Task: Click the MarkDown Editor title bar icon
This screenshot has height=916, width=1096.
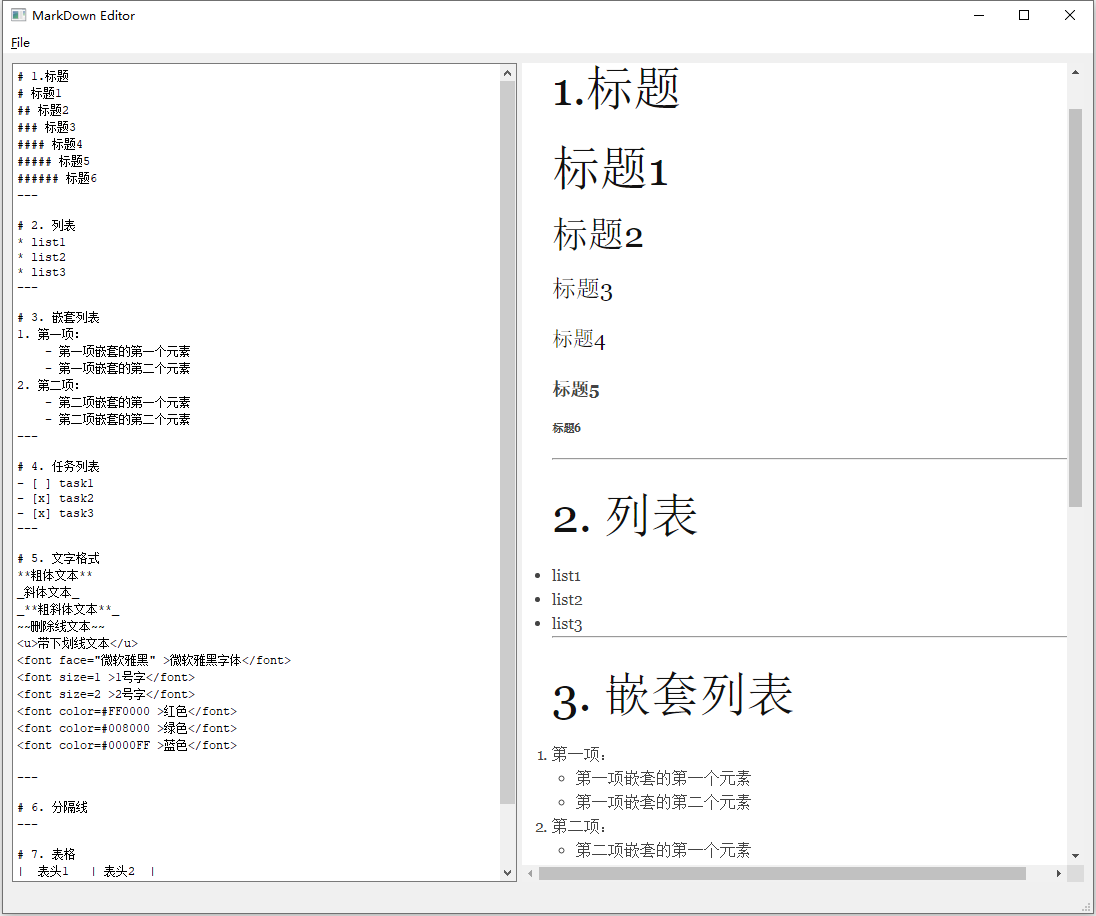Action: coord(16,15)
